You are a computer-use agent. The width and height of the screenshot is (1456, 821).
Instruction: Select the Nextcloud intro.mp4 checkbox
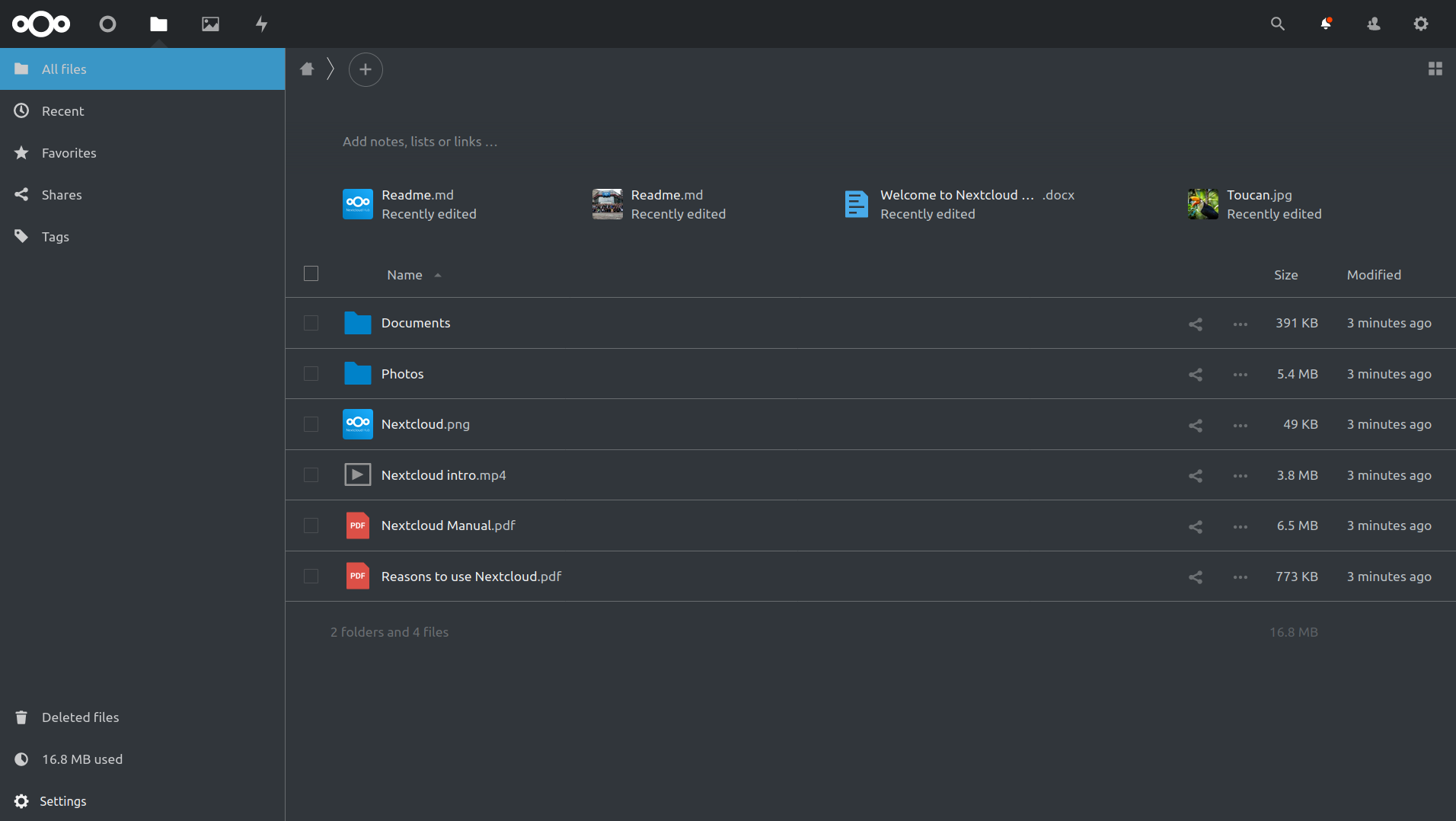tap(311, 474)
